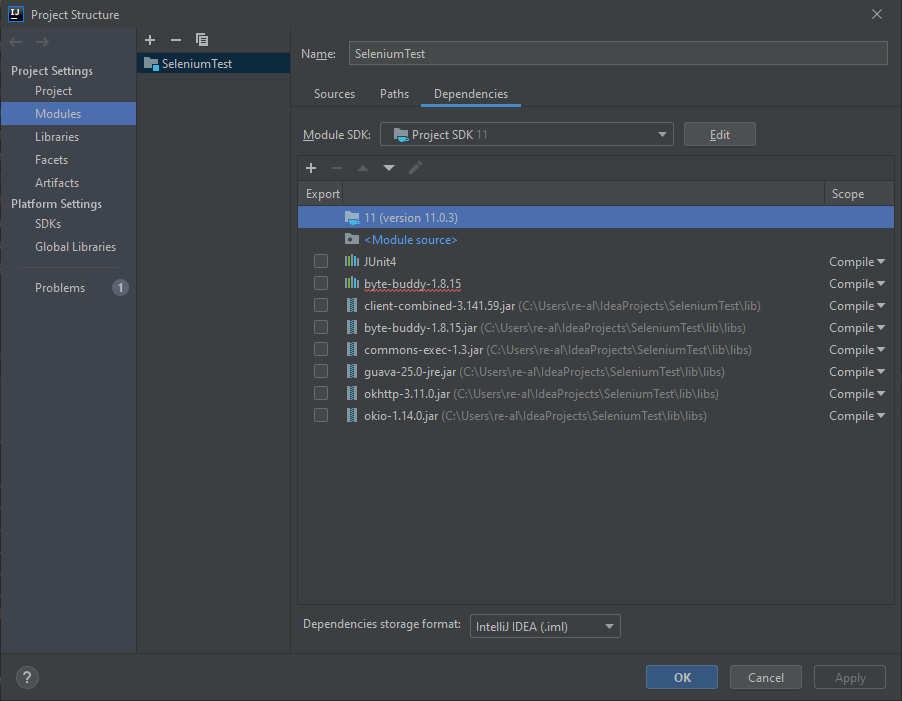Open the Module SDK dropdown

coord(526,135)
